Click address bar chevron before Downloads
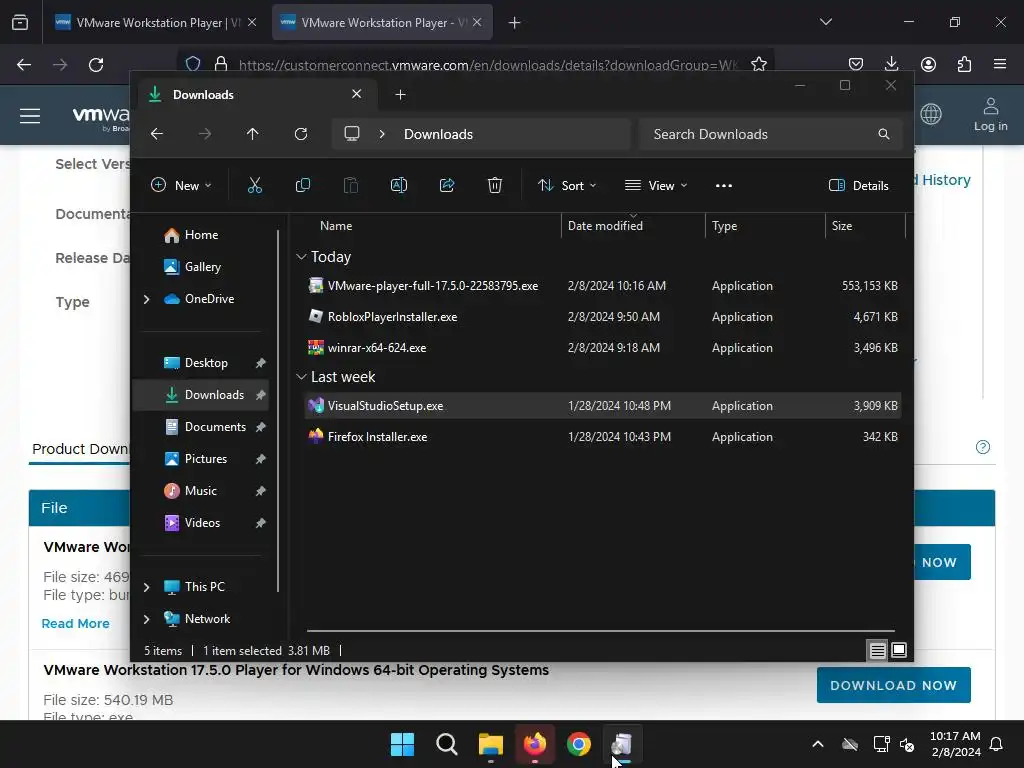This screenshot has height=768, width=1024. (382, 134)
